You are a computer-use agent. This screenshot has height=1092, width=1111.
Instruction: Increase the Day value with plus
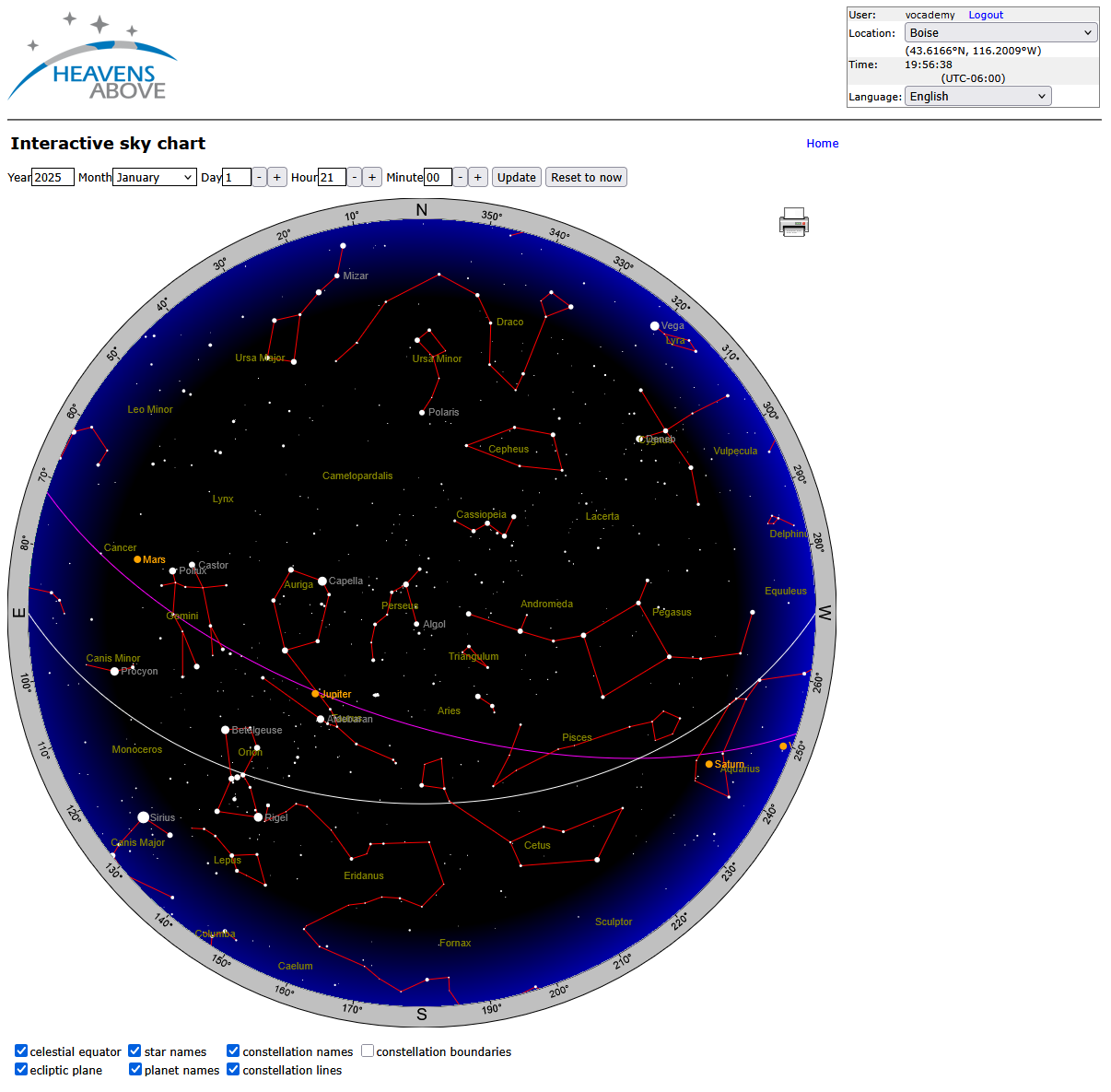[277, 177]
